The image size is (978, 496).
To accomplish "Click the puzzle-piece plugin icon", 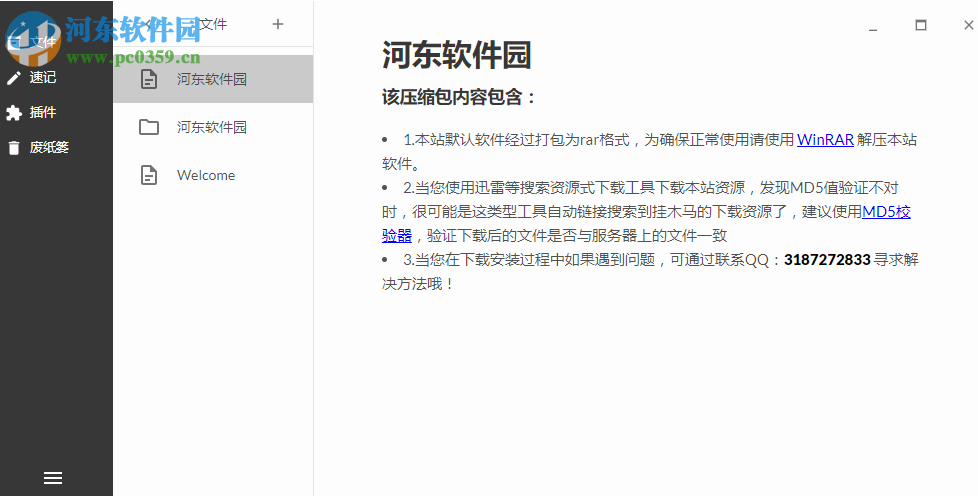I will tap(14, 113).
